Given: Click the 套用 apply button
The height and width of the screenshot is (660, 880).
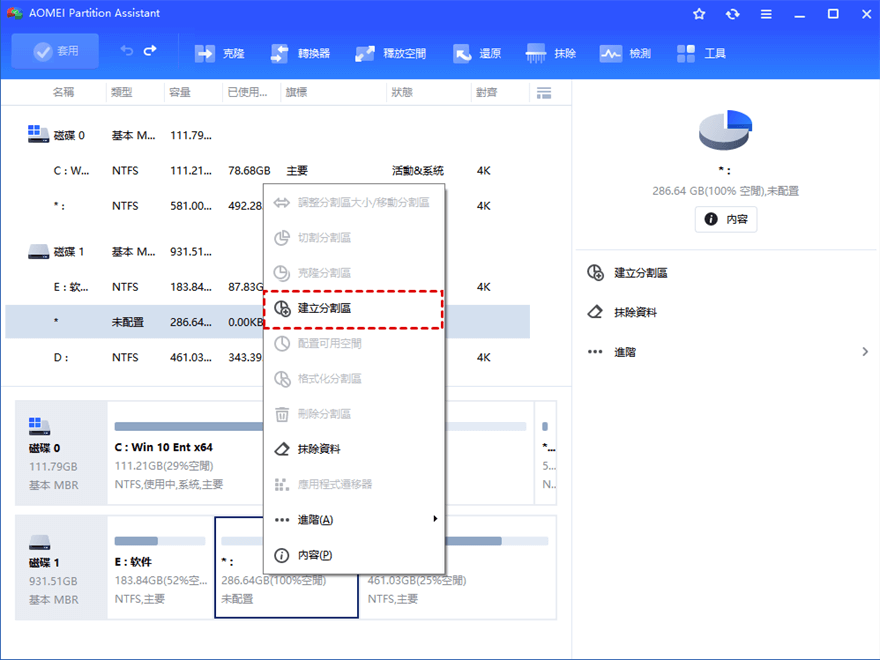Looking at the screenshot, I should click(x=55, y=51).
